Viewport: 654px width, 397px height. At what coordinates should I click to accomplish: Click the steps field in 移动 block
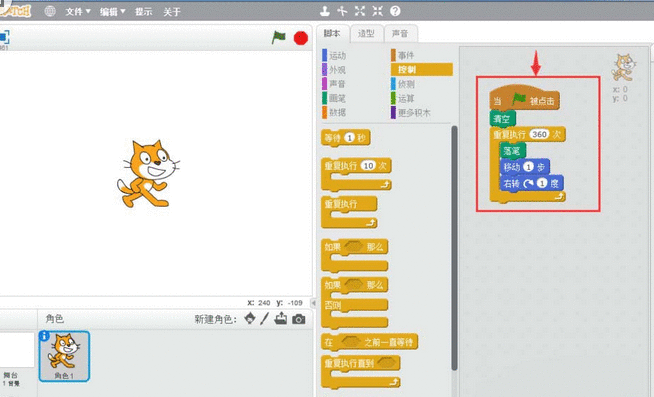(528, 167)
